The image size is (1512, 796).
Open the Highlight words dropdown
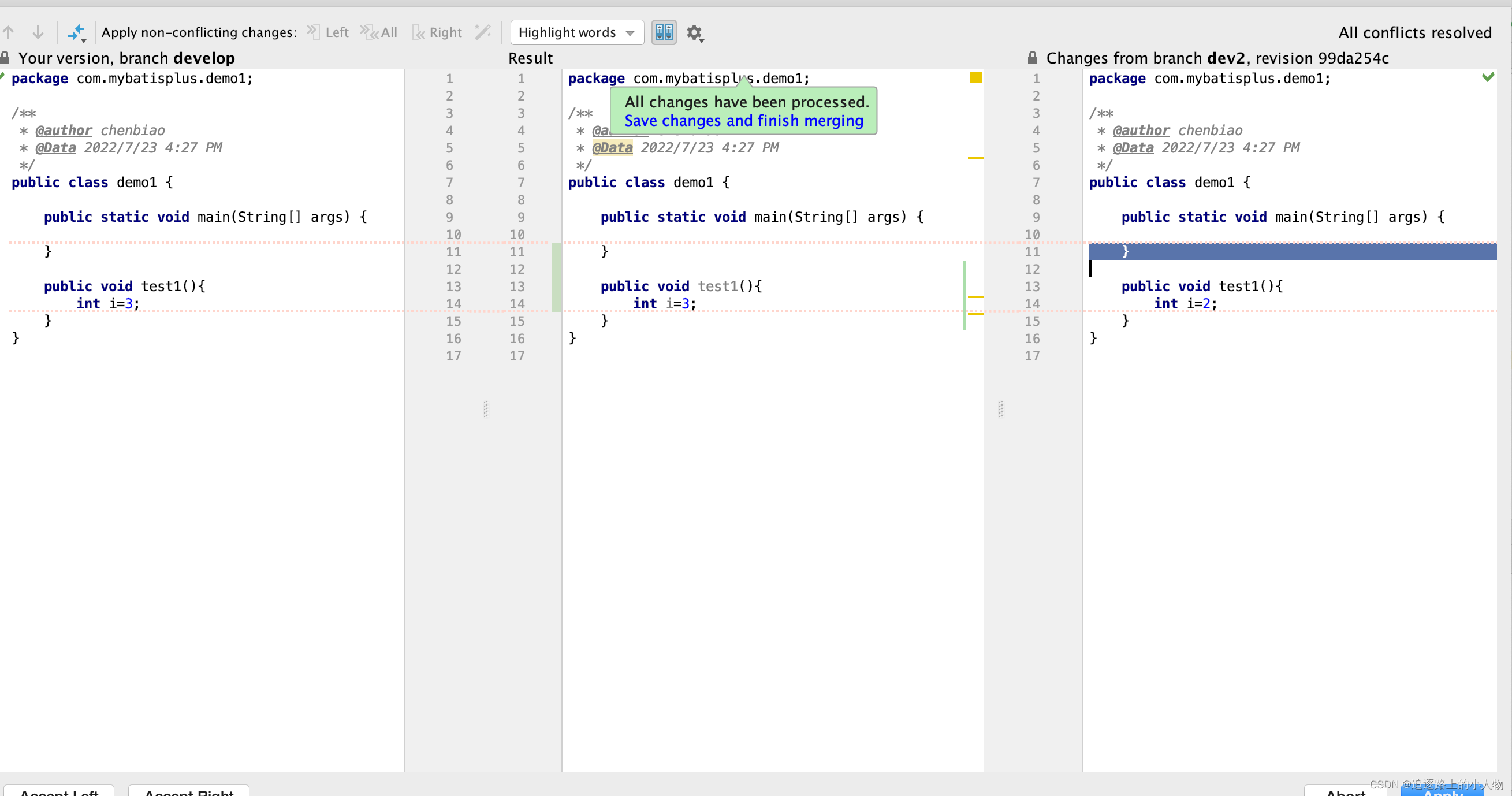[x=576, y=32]
